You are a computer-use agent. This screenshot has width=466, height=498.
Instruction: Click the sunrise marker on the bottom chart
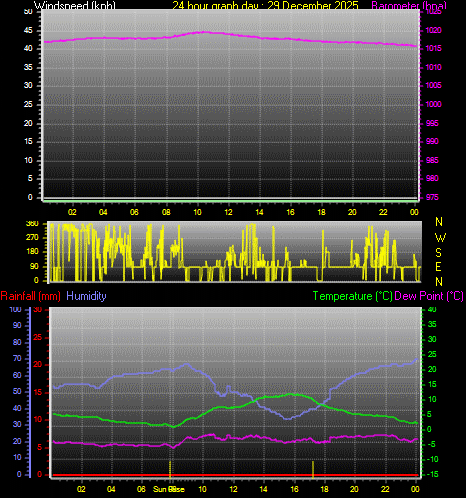click(170, 469)
